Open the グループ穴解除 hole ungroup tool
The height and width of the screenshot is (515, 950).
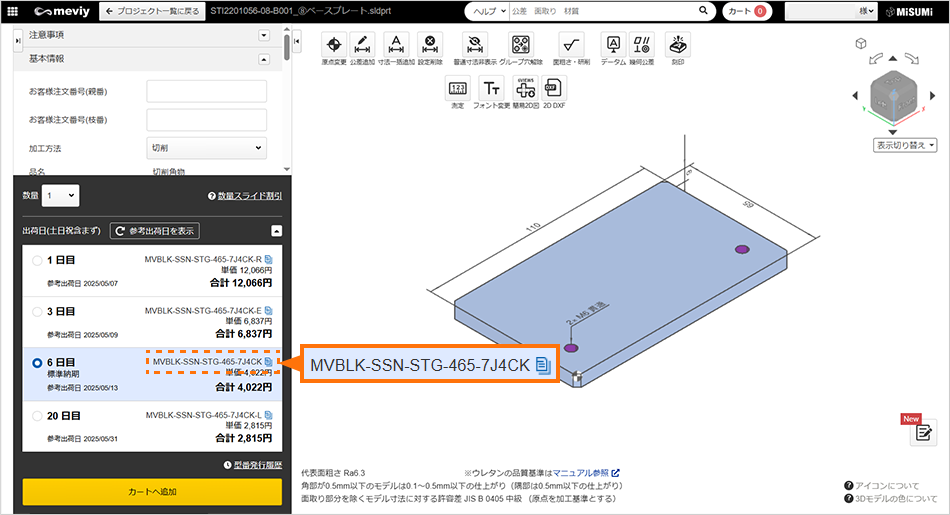click(x=521, y=44)
